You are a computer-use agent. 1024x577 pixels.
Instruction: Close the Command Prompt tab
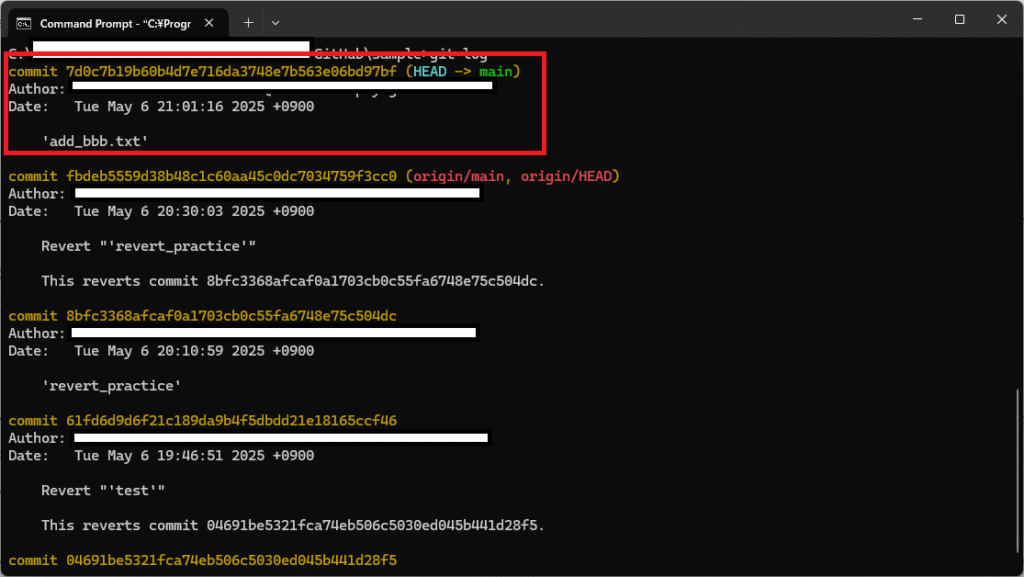(x=209, y=23)
